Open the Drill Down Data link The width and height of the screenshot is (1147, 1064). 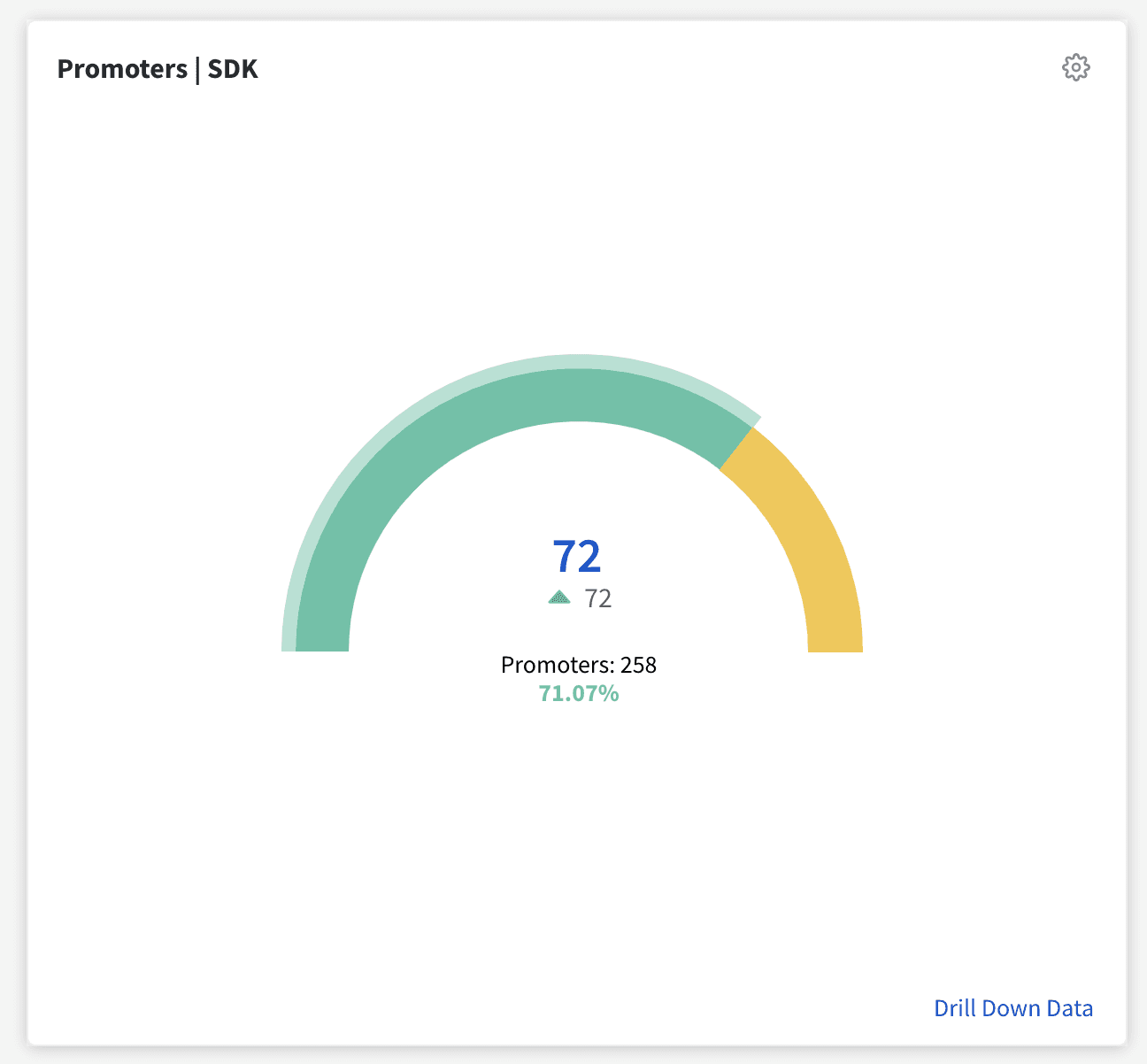tap(1013, 1008)
